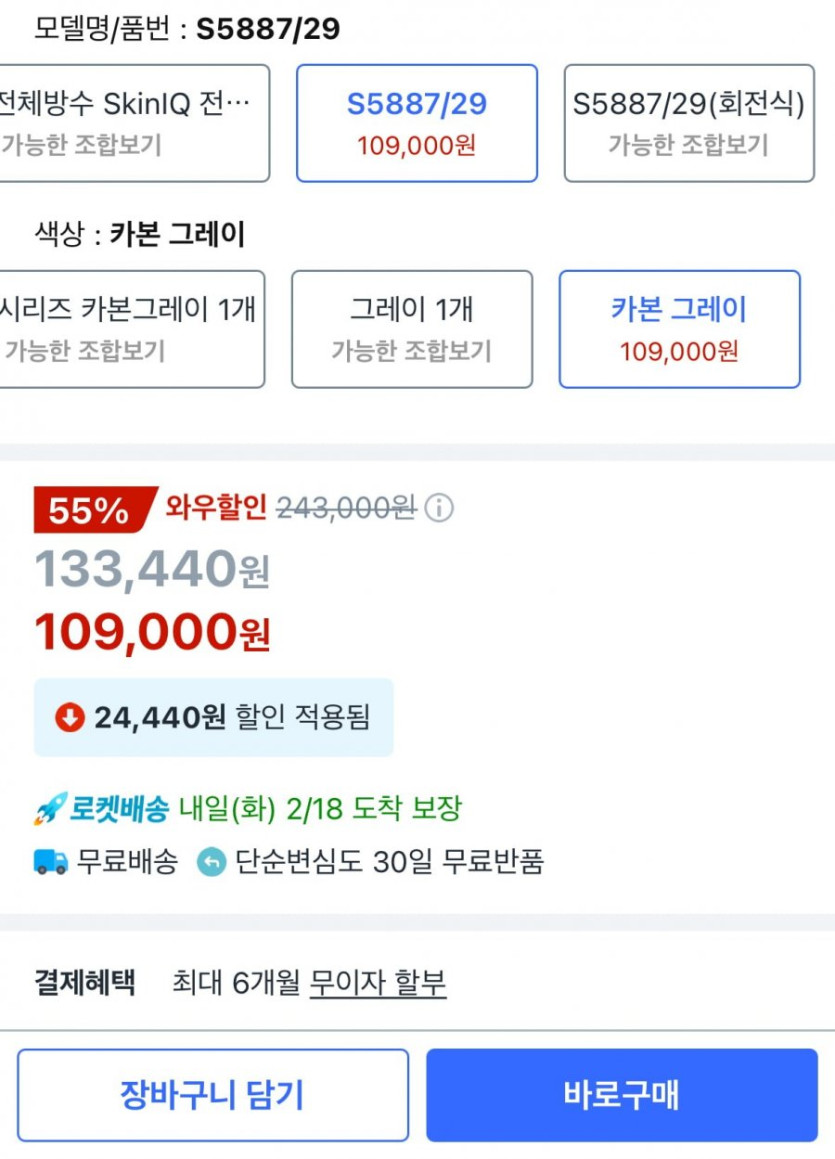Tap the 24,440원 할인 적용됨 banner
Image resolution: width=835 pixels, height=1159 pixels.
213,717
